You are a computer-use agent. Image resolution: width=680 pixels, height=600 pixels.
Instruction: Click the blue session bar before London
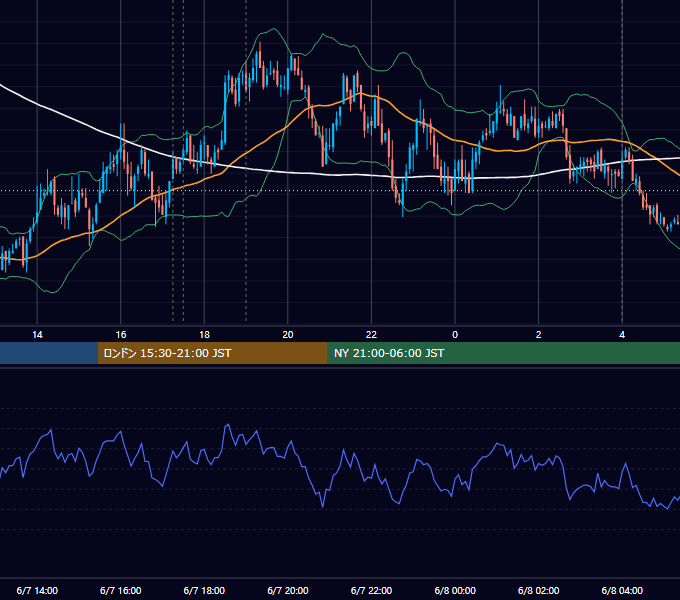(49, 353)
